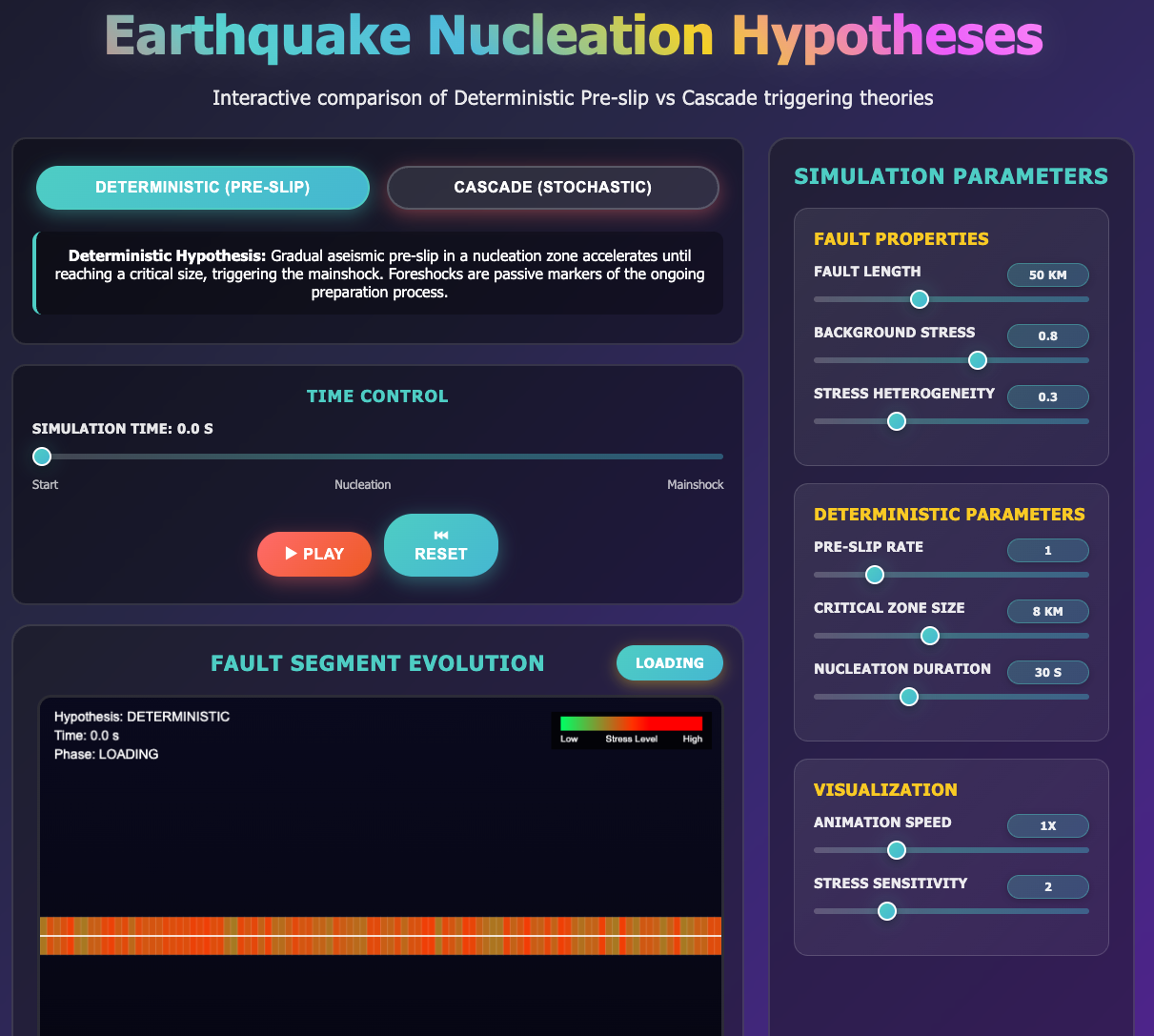Click the Nucleation marker on timeline

(362, 485)
